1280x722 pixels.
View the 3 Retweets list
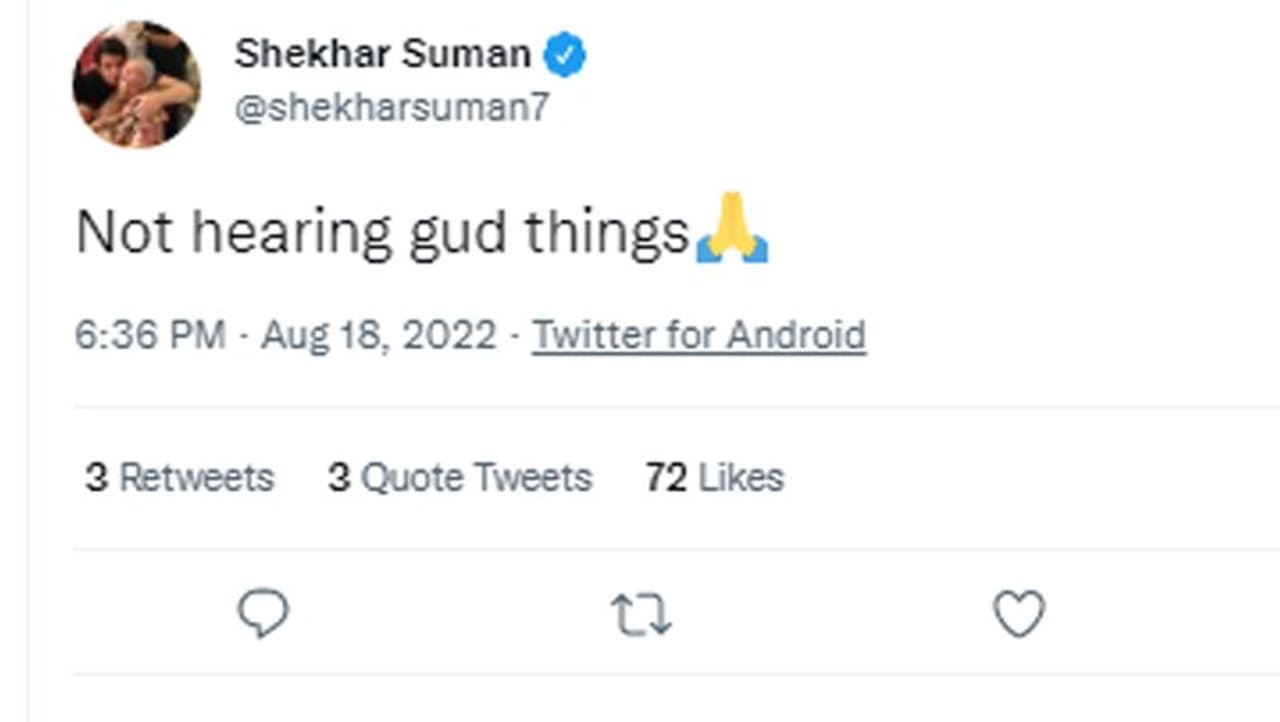click(180, 478)
